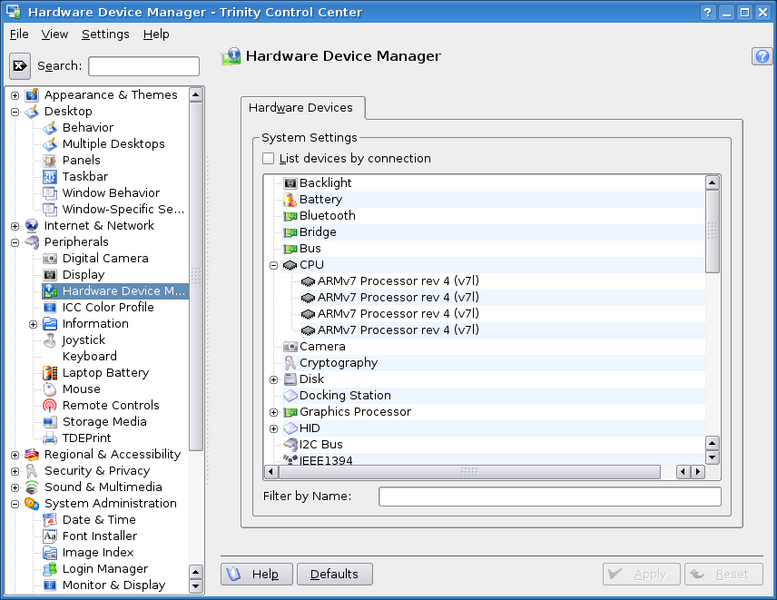
Task: Click the Regional & Accessibility flag icon
Action: point(32,454)
